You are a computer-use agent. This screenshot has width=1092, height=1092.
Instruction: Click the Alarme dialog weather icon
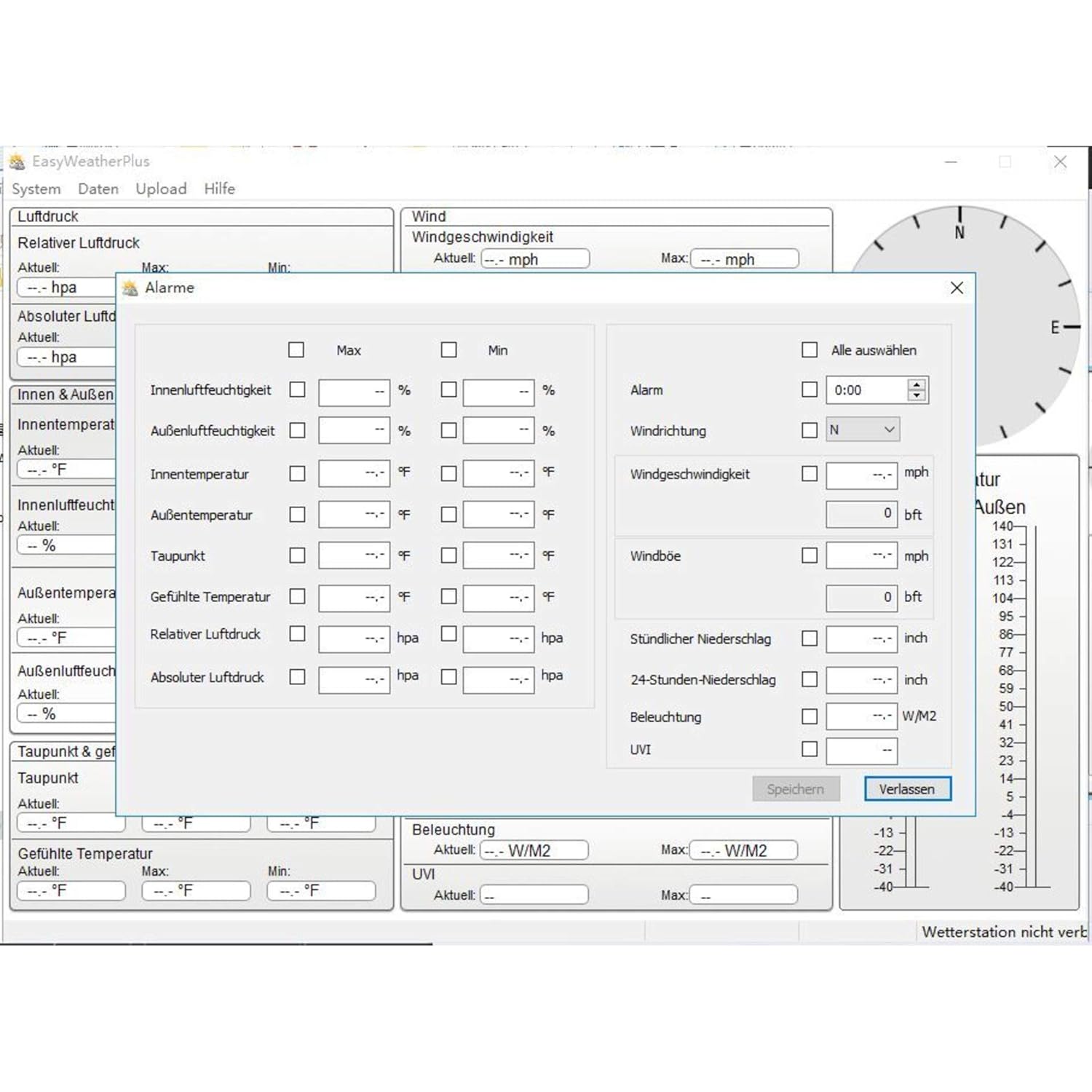point(130,288)
